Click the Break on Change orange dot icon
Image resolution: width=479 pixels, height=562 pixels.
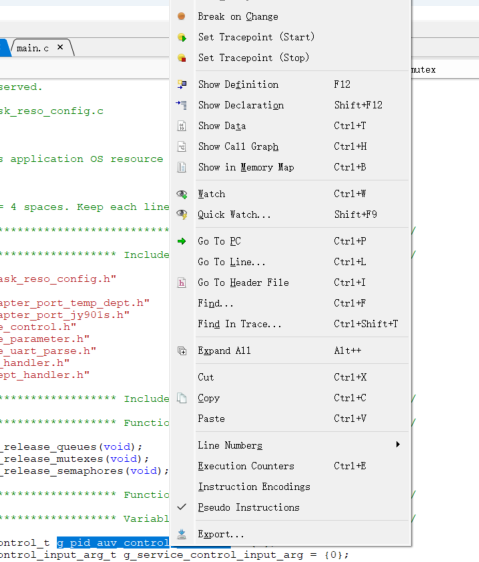click(181, 16)
